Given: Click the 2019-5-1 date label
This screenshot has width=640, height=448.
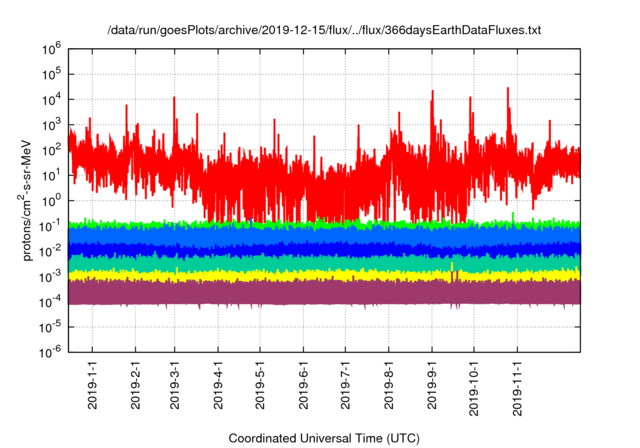Looking at the screenshot, I should [260, 385].
